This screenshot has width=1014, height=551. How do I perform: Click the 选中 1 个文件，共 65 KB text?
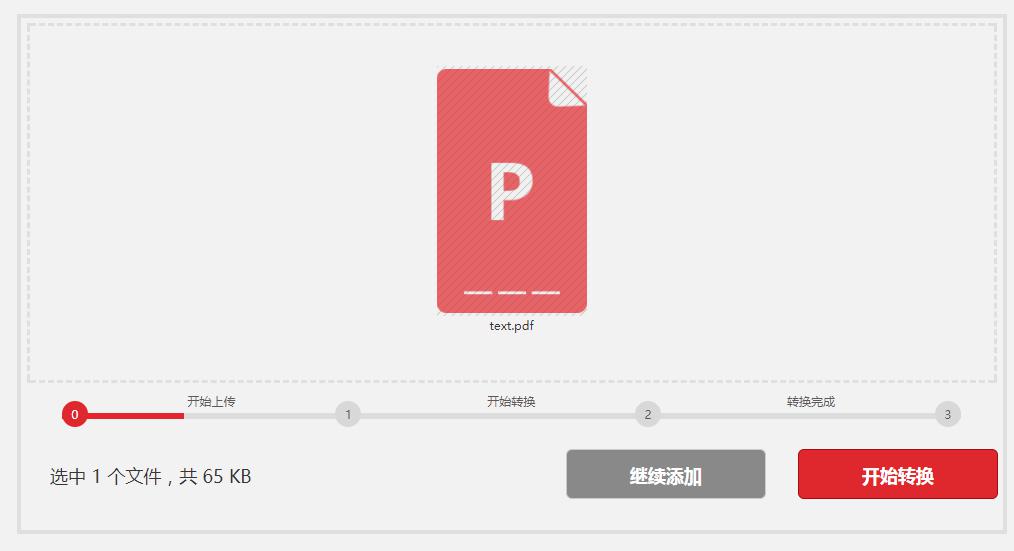tap(151, 477)
